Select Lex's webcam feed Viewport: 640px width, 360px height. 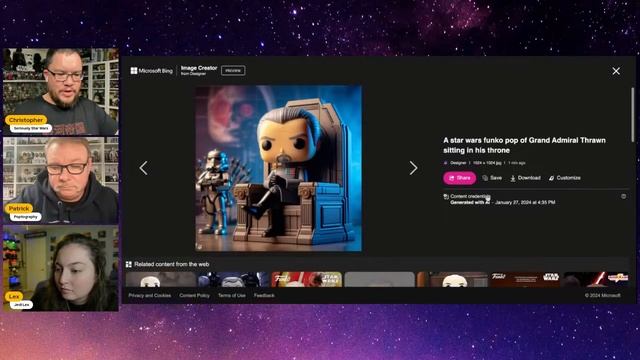pyautogui.click(x=61, y=269)
